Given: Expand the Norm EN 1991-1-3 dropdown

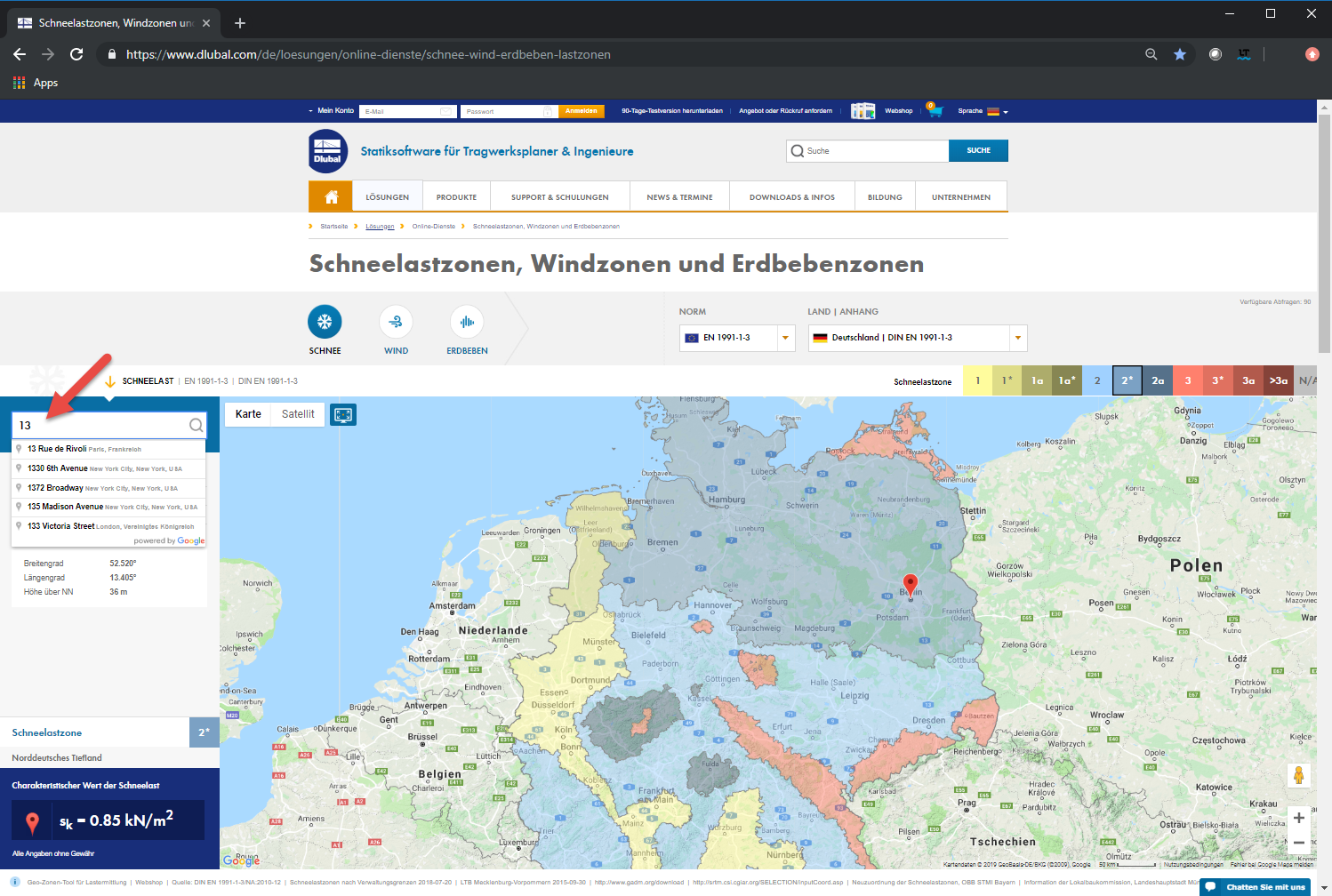Looking at the screenshot, I should [737, 338].
